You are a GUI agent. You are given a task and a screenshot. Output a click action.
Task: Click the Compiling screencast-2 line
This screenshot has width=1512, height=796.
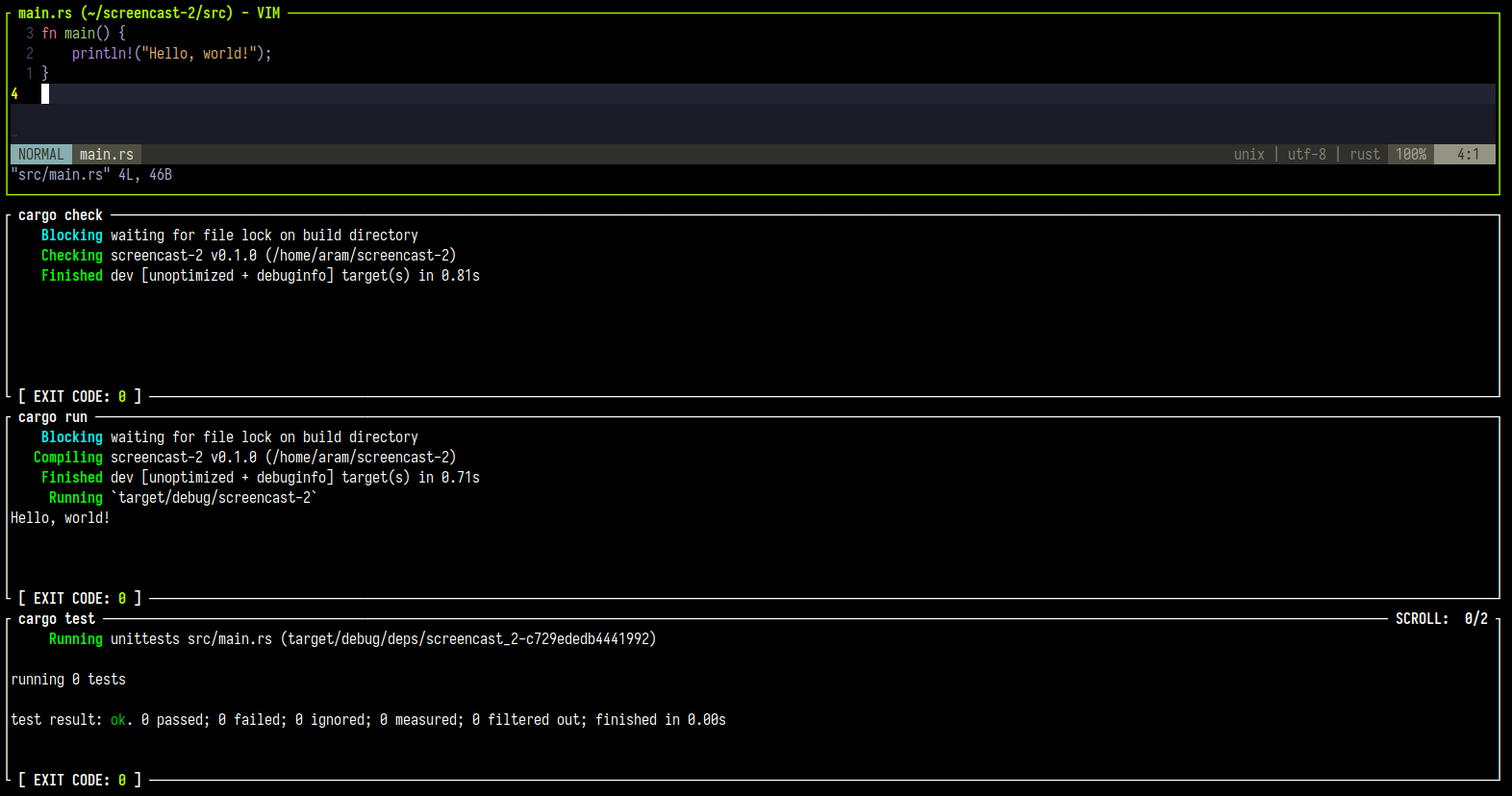[245, 458]
